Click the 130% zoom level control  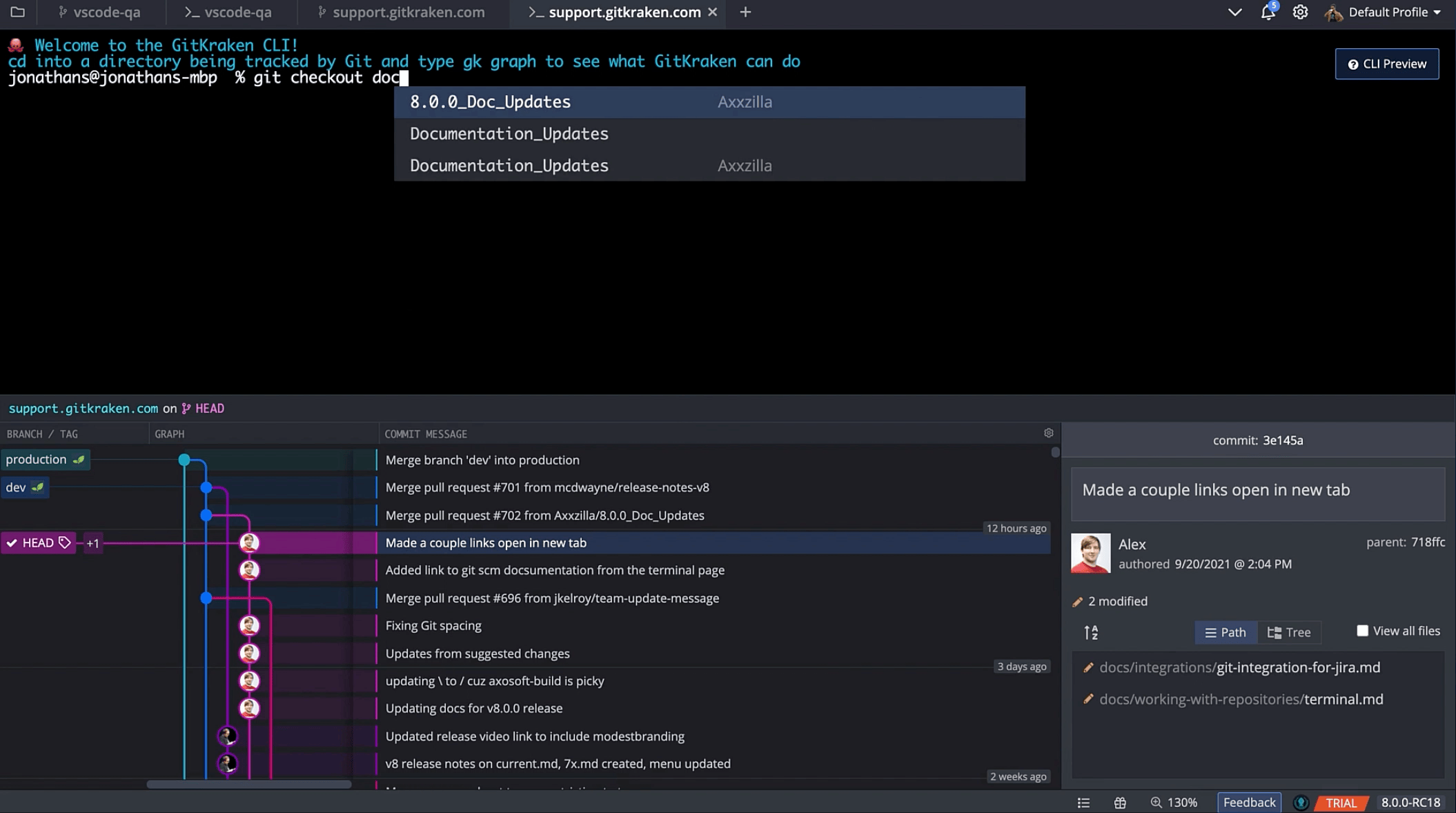tap(1174, 803)
